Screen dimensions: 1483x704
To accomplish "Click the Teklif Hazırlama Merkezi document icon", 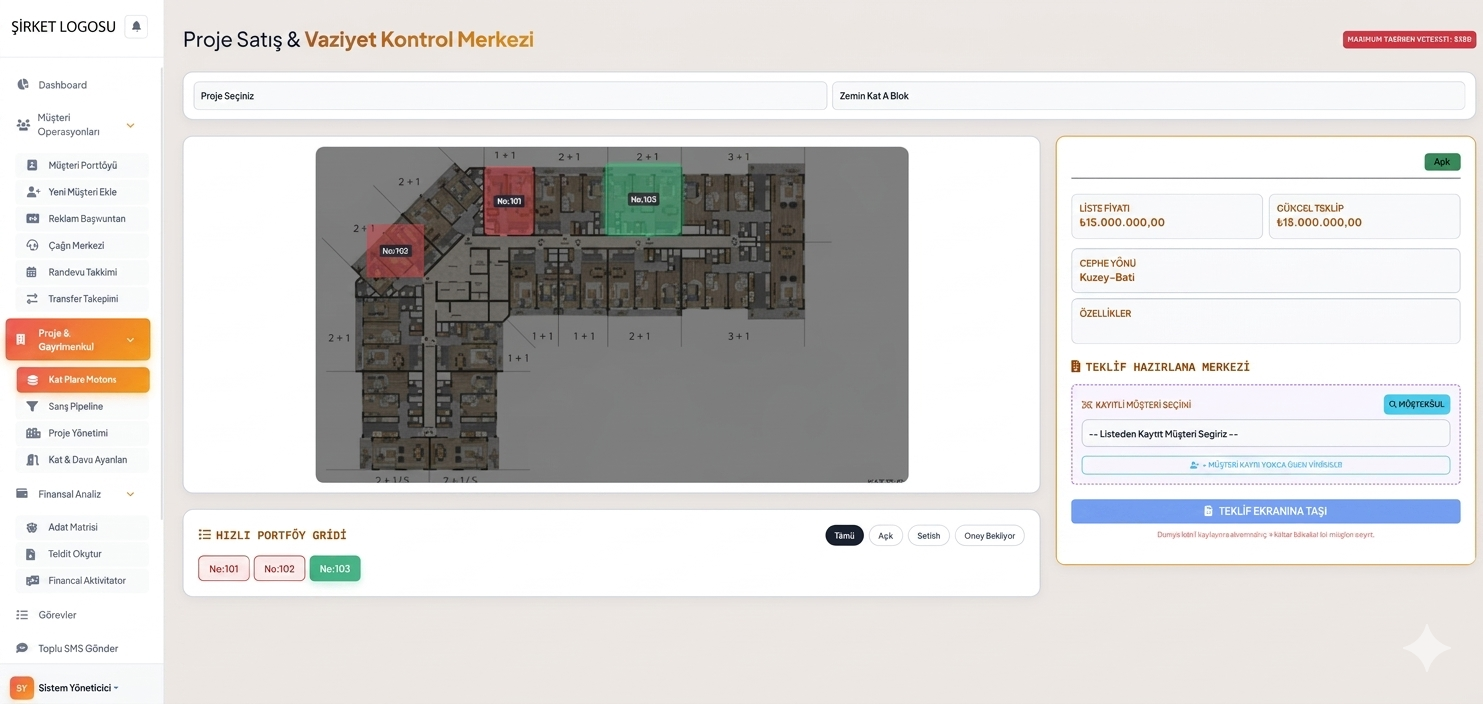I will 1076,367.
